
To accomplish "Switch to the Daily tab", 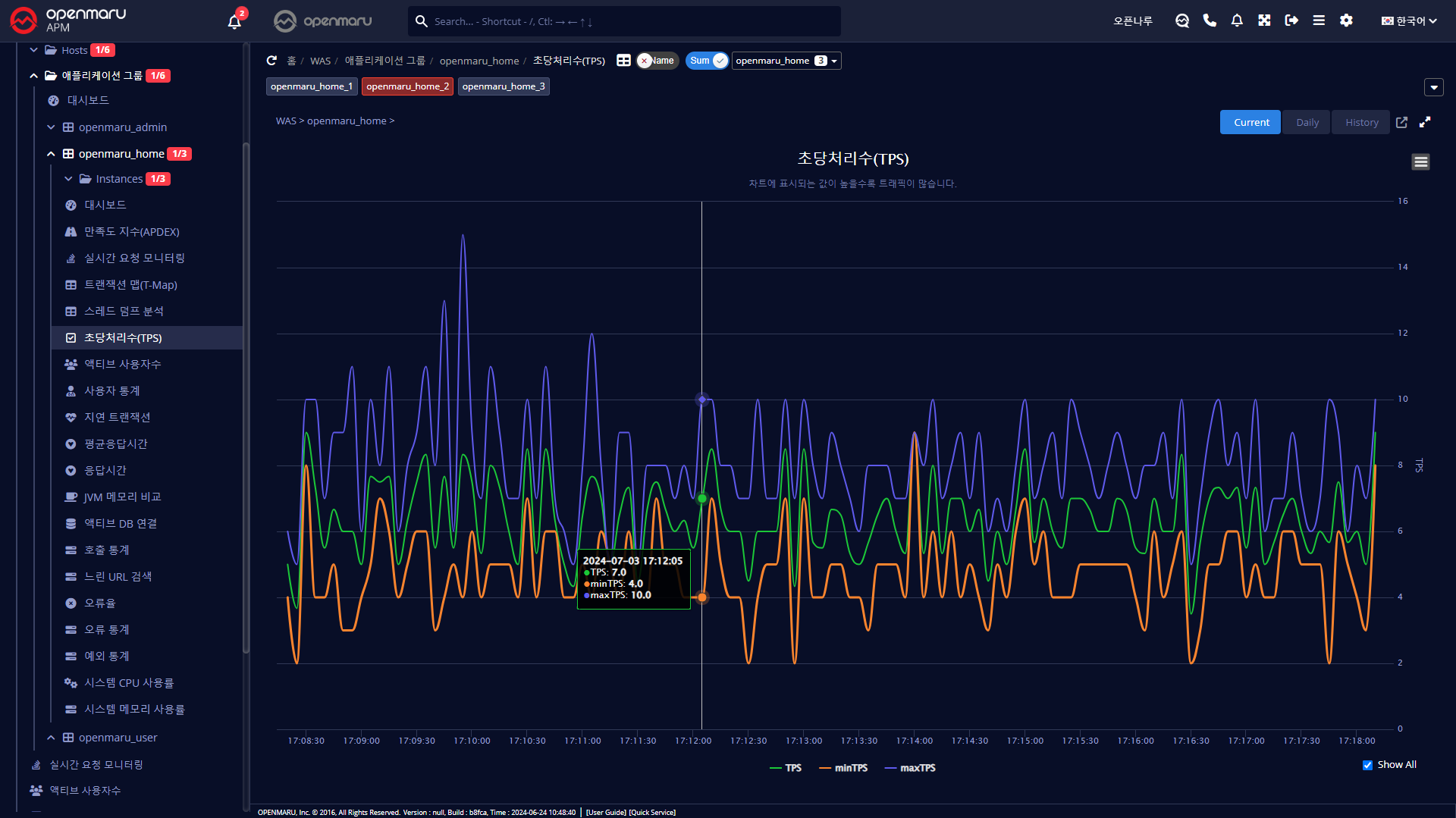I will coord(1307,122).
